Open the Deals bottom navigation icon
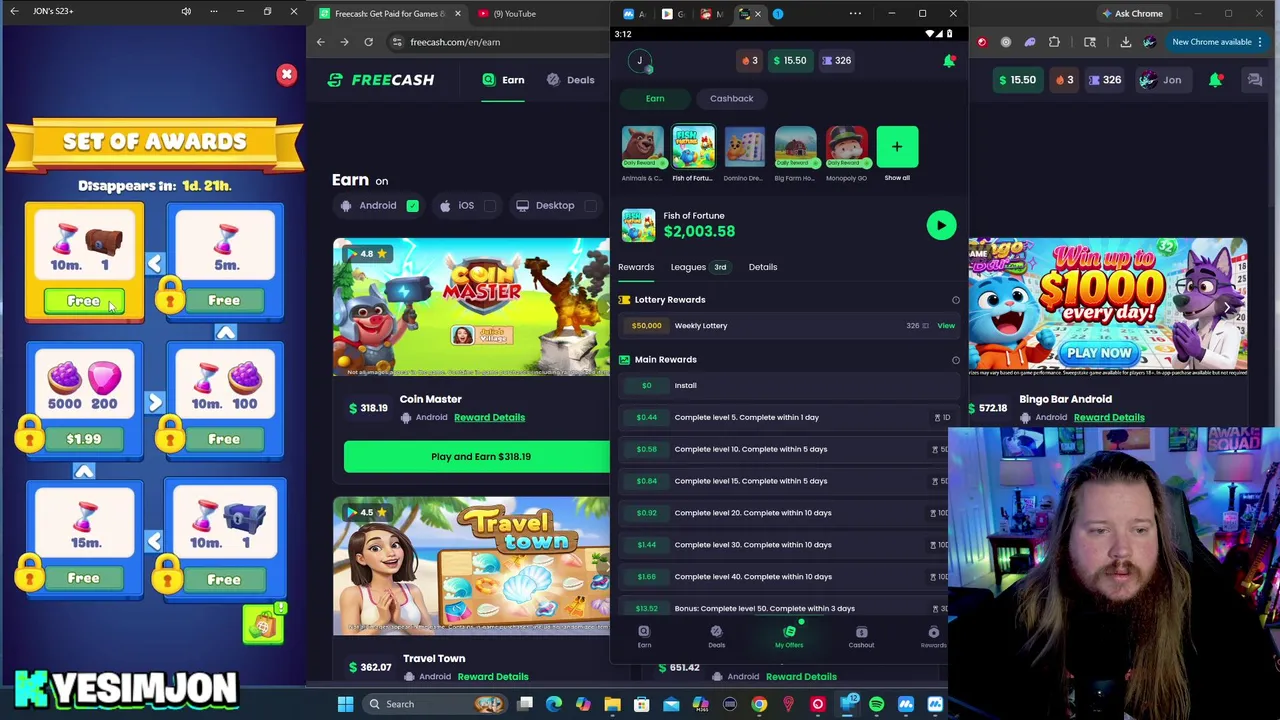 [x=716, y=637]
